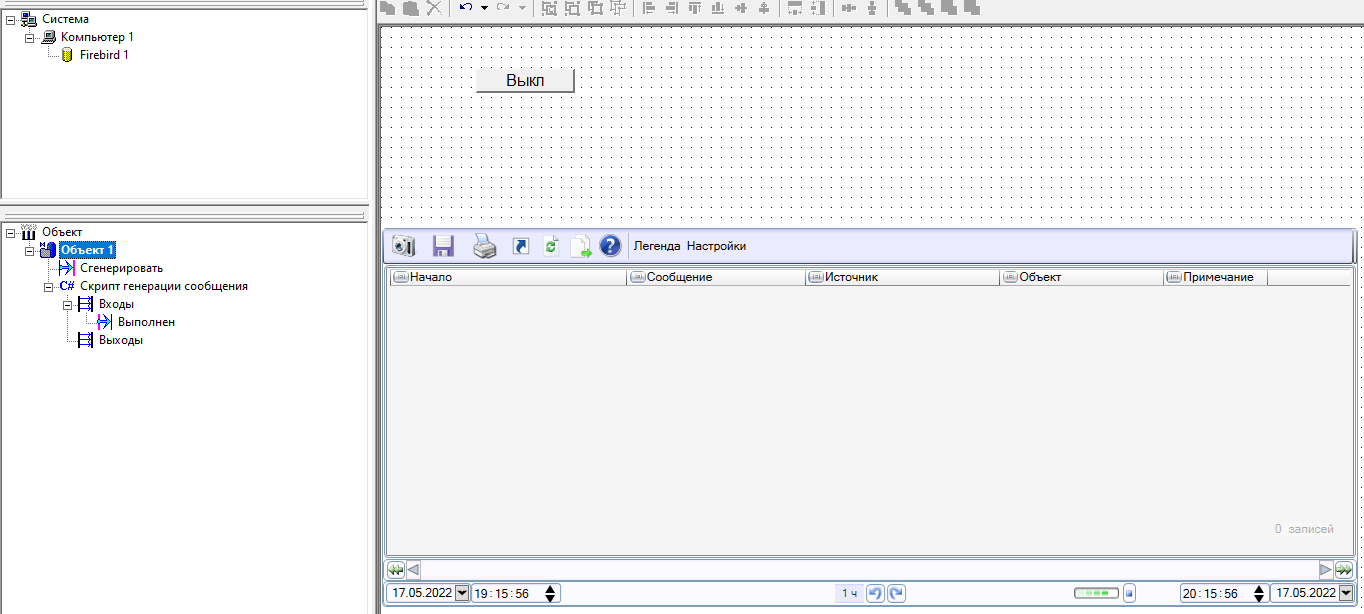Collapse the Объект root tree node
The width and height of the screenshot is (1364, 614).
10,232
